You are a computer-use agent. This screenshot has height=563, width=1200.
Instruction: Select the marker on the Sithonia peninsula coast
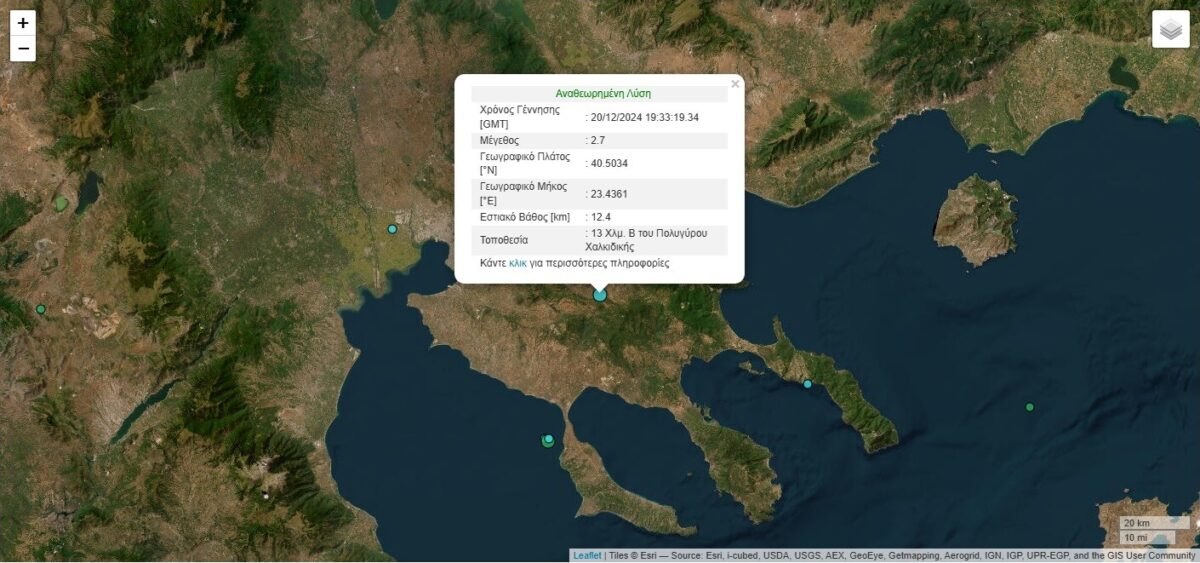click(x=808, y=384)
